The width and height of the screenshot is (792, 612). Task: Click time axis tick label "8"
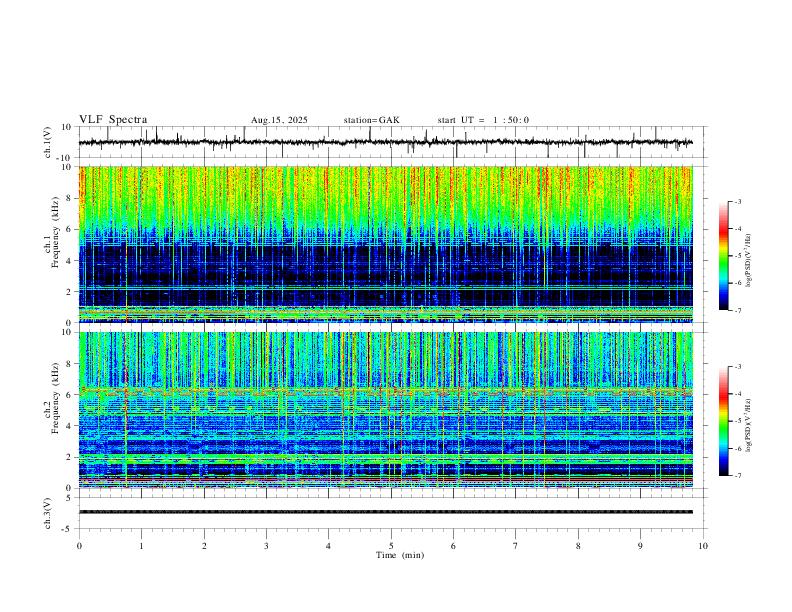(578, 546)
